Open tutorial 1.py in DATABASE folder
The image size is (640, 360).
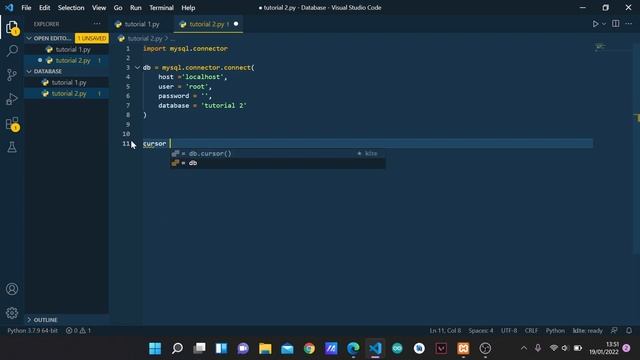click(67, 82)
